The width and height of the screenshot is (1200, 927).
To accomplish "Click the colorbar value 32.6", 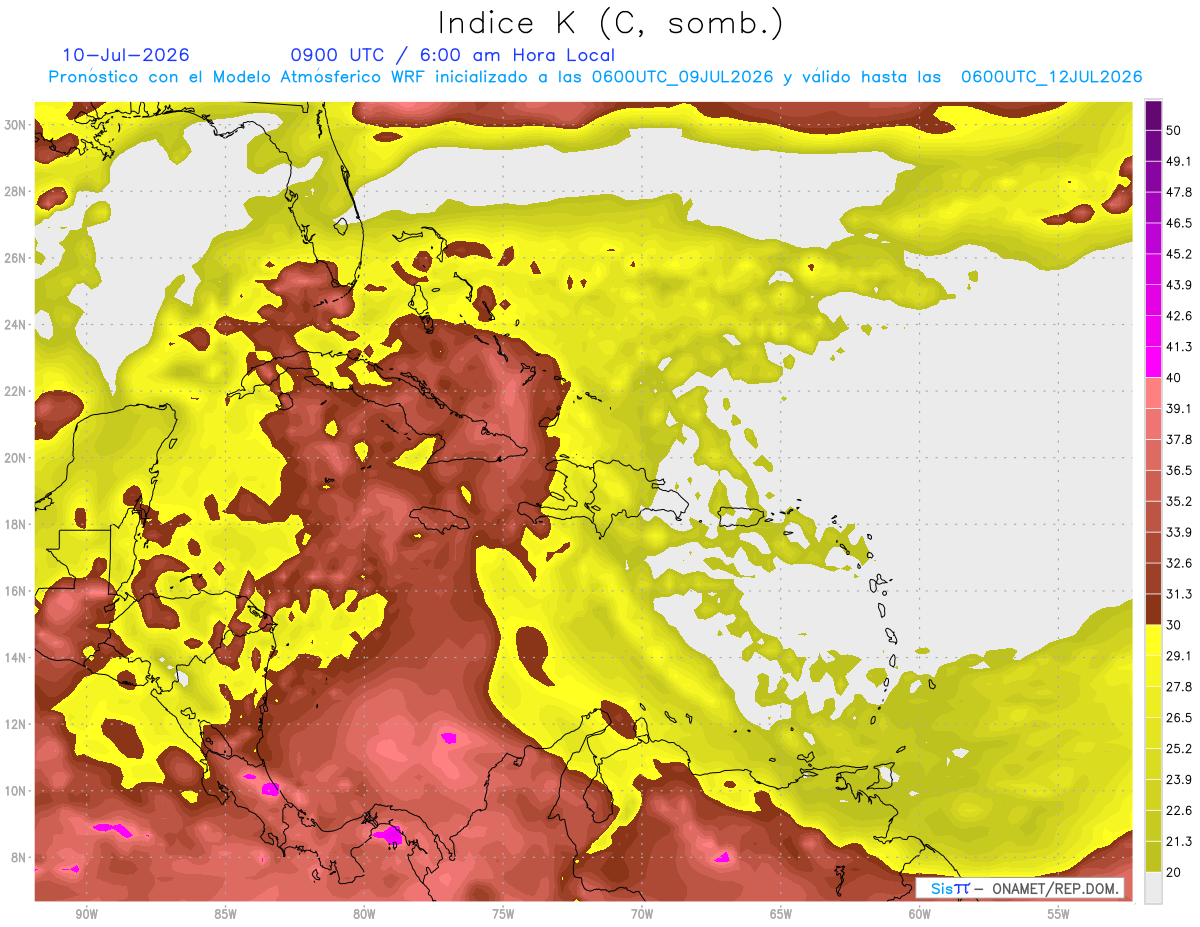I will 1179,563.
